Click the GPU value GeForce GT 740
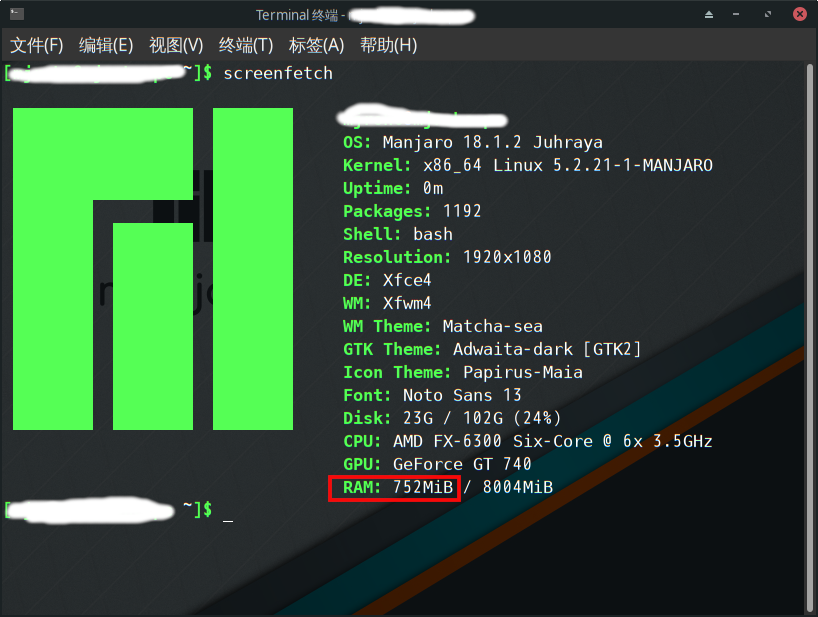The height and width of the screenshot is (617, 818). [x=462, y=464]
